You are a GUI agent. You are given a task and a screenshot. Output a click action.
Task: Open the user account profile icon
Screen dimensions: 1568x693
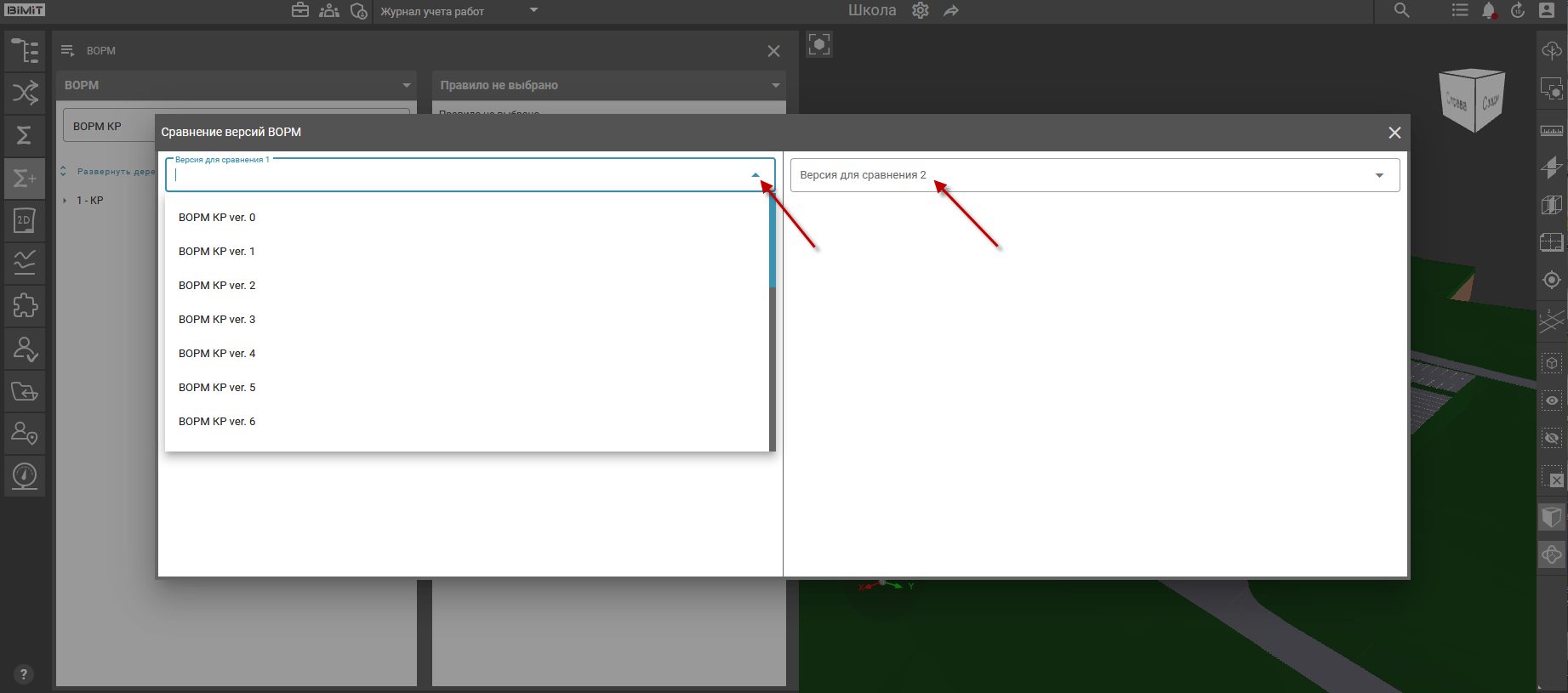(1547, 11)
